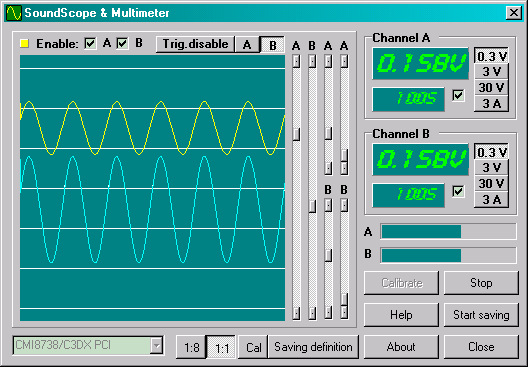Viewport: 528px width, 367px height.
Task: Click the greyed-out Calibrate button
Action: pyautogui.click(x=401, y=283)
